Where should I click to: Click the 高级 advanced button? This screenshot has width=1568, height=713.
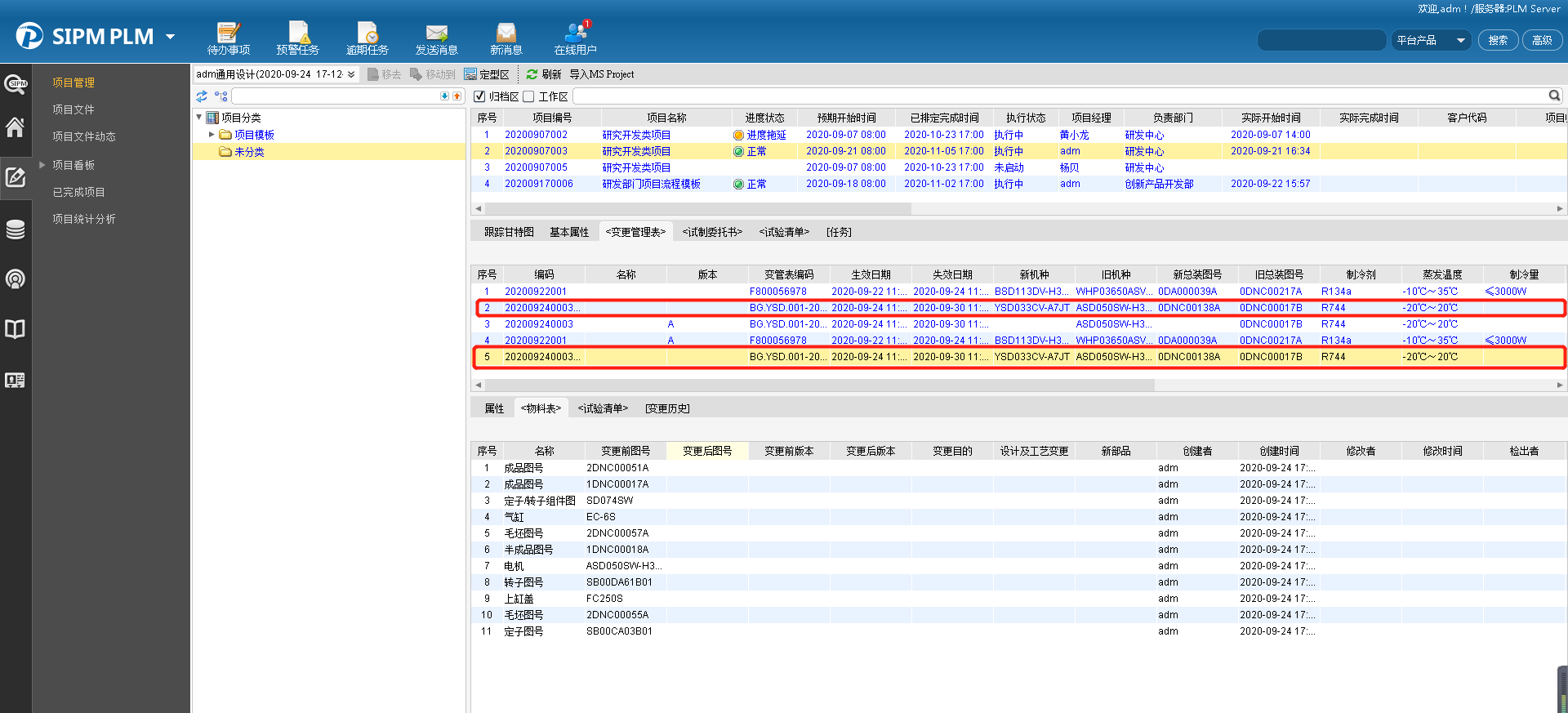pos(1542,40)
